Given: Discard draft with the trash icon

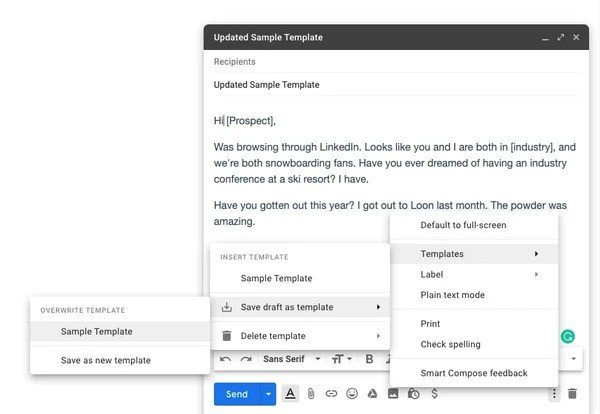Looking at the screenshot, I should click(572, 394).
